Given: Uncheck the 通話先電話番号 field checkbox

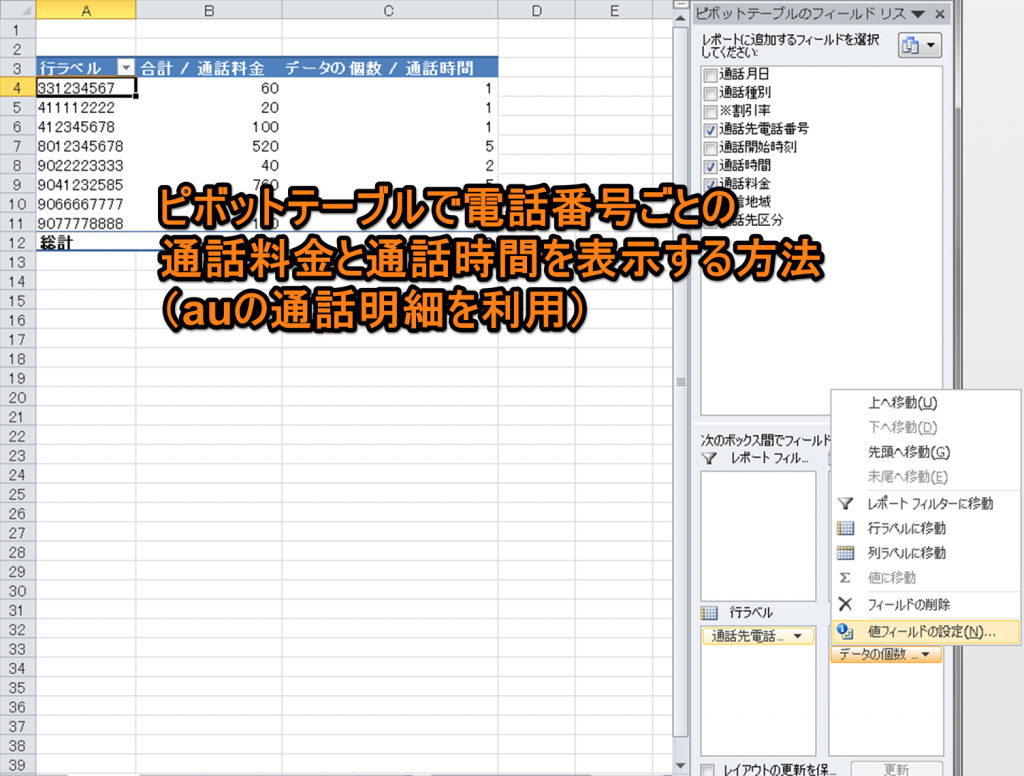Looking at the screenshot, I should [x=711, y=130].
